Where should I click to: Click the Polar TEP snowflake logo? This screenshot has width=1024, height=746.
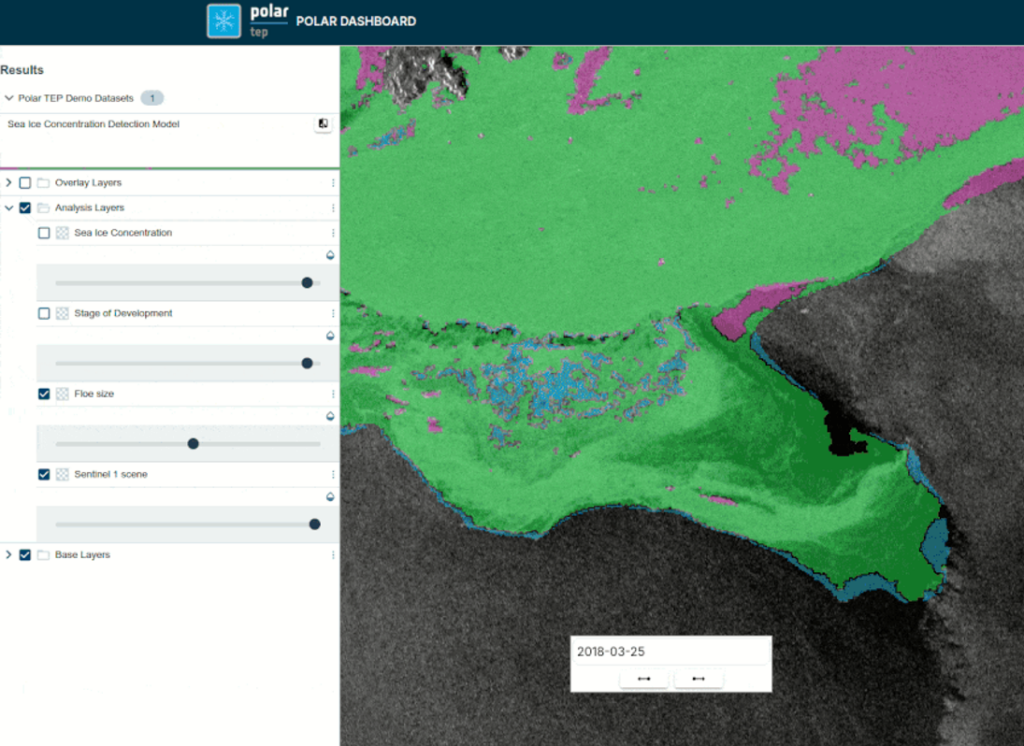click(224, 21)
